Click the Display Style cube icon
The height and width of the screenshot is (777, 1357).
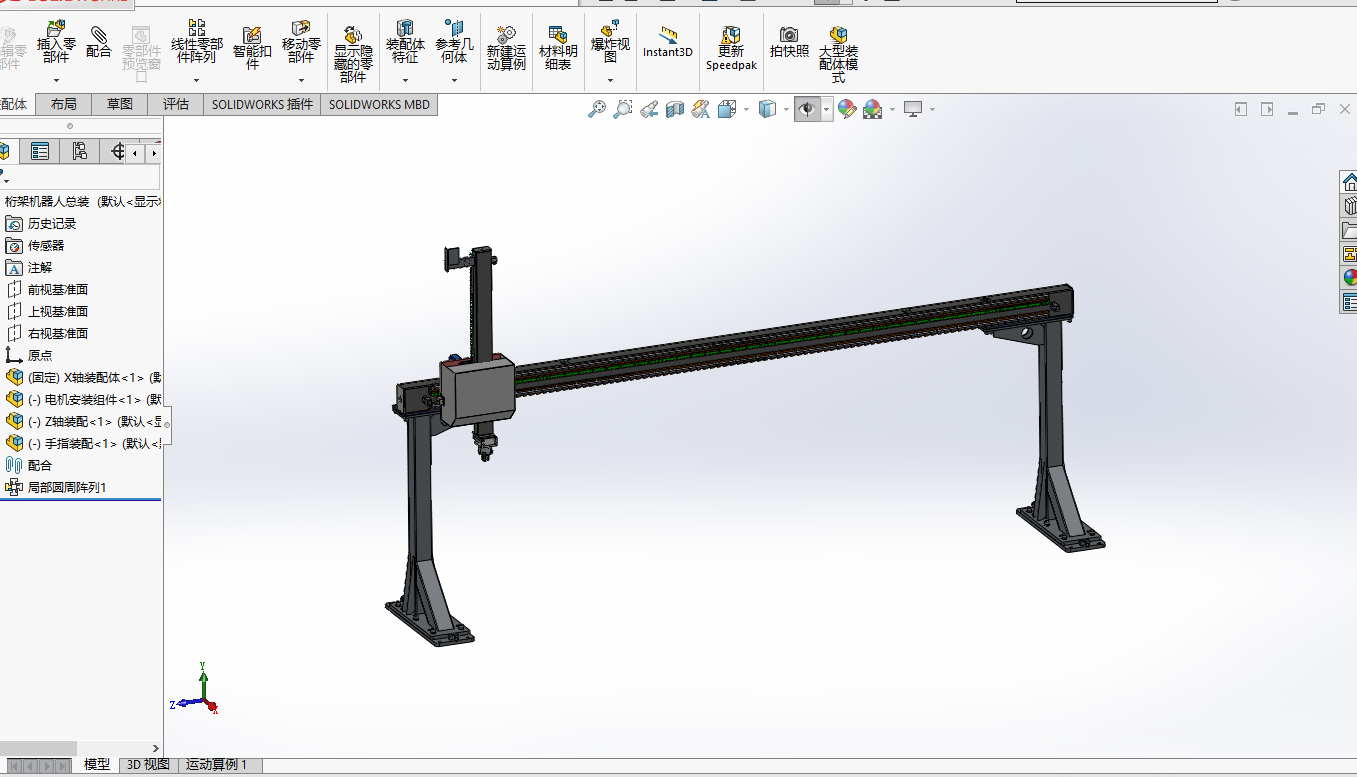click(767, 109)
